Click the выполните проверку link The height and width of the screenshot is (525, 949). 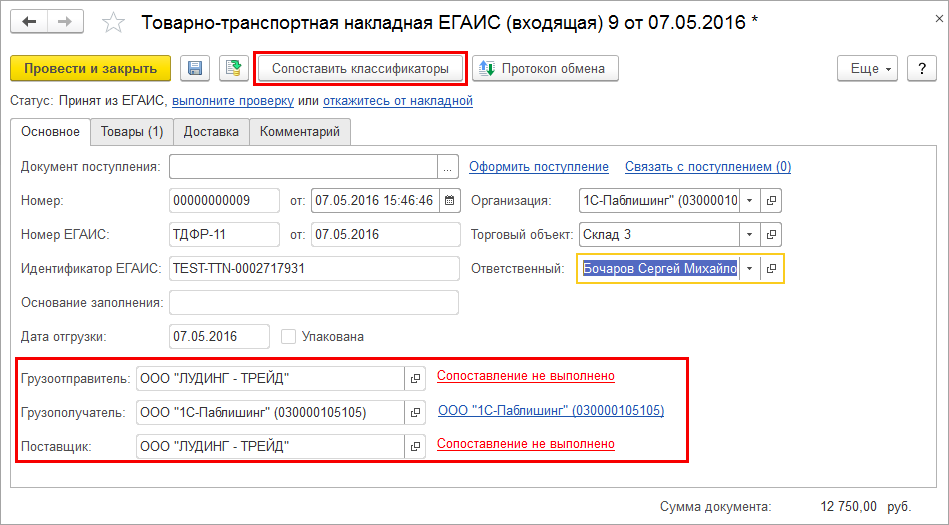[233, 101]
